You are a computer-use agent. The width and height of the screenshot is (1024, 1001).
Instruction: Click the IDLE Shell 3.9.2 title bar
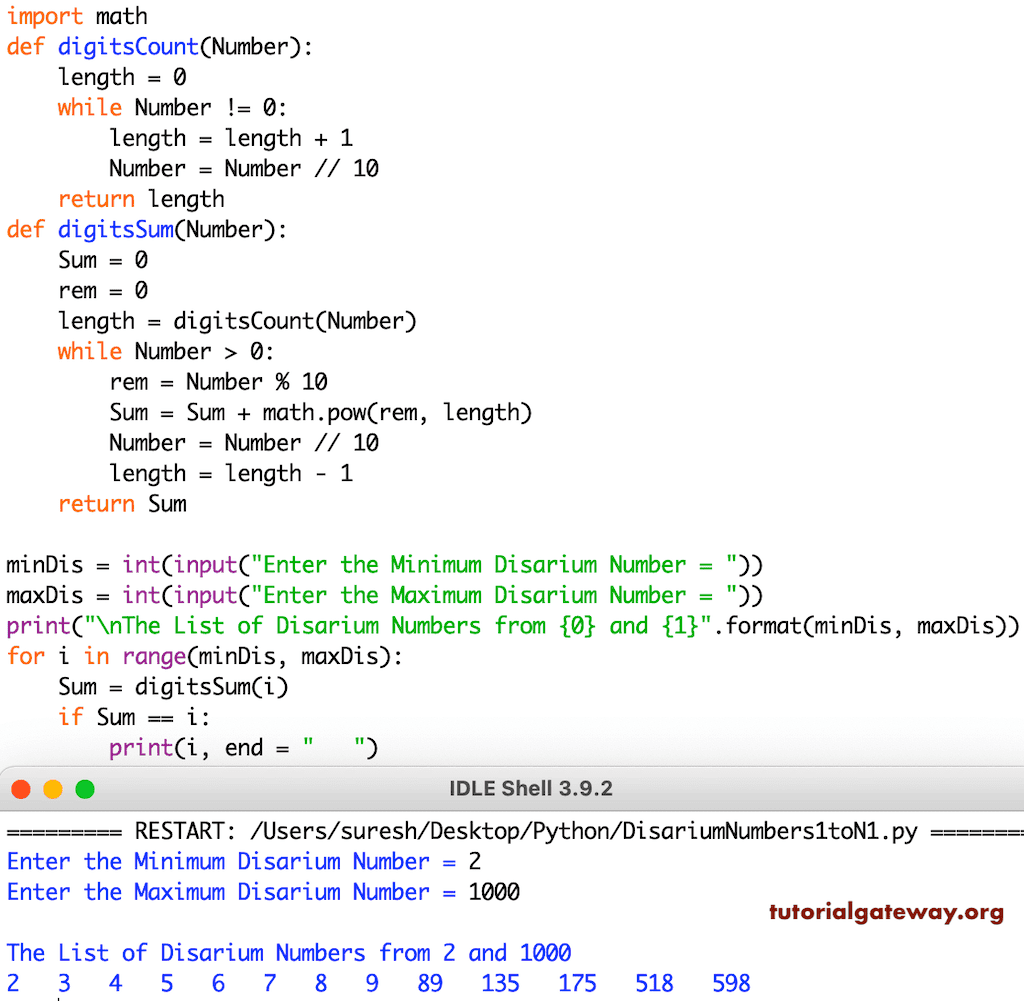[x=531, y=788]
